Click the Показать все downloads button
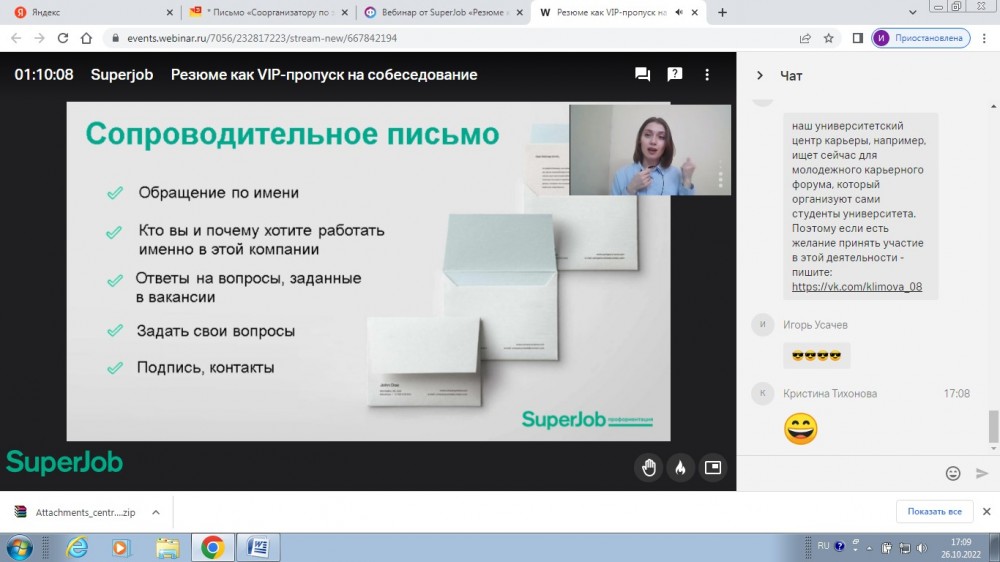 934,512
